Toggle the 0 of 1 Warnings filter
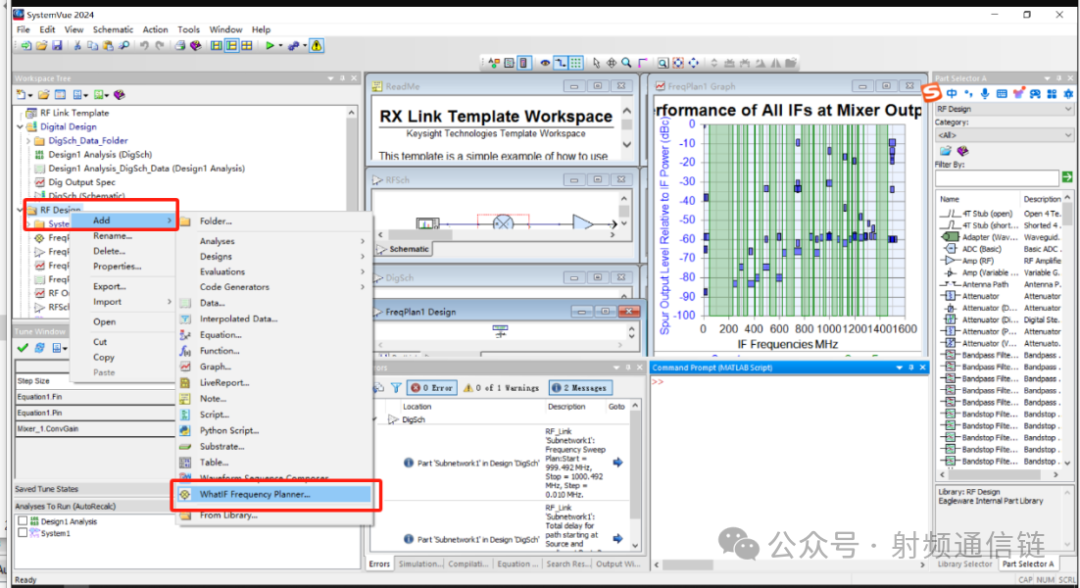Screen dimensions: 1080x588 point(501,388)
